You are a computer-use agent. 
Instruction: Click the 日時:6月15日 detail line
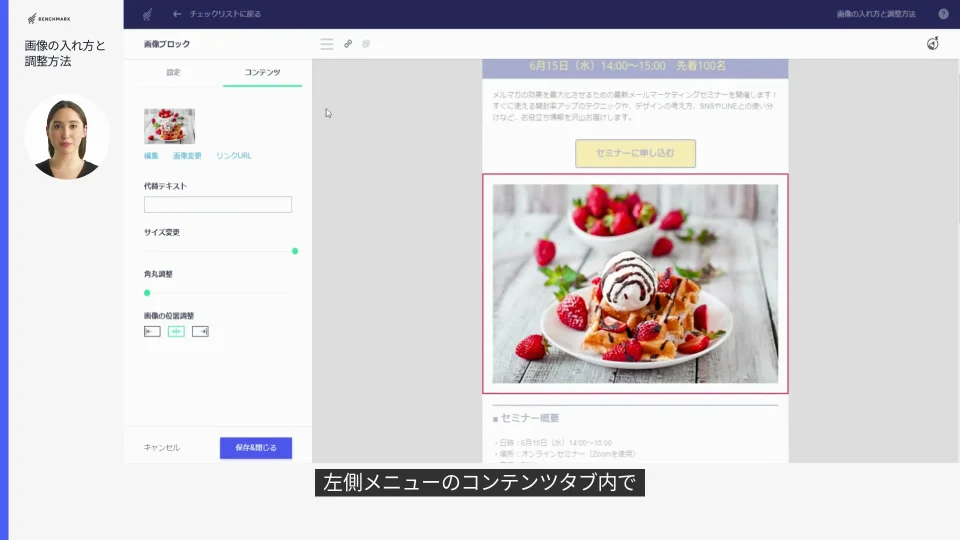[x=555, y=443]
